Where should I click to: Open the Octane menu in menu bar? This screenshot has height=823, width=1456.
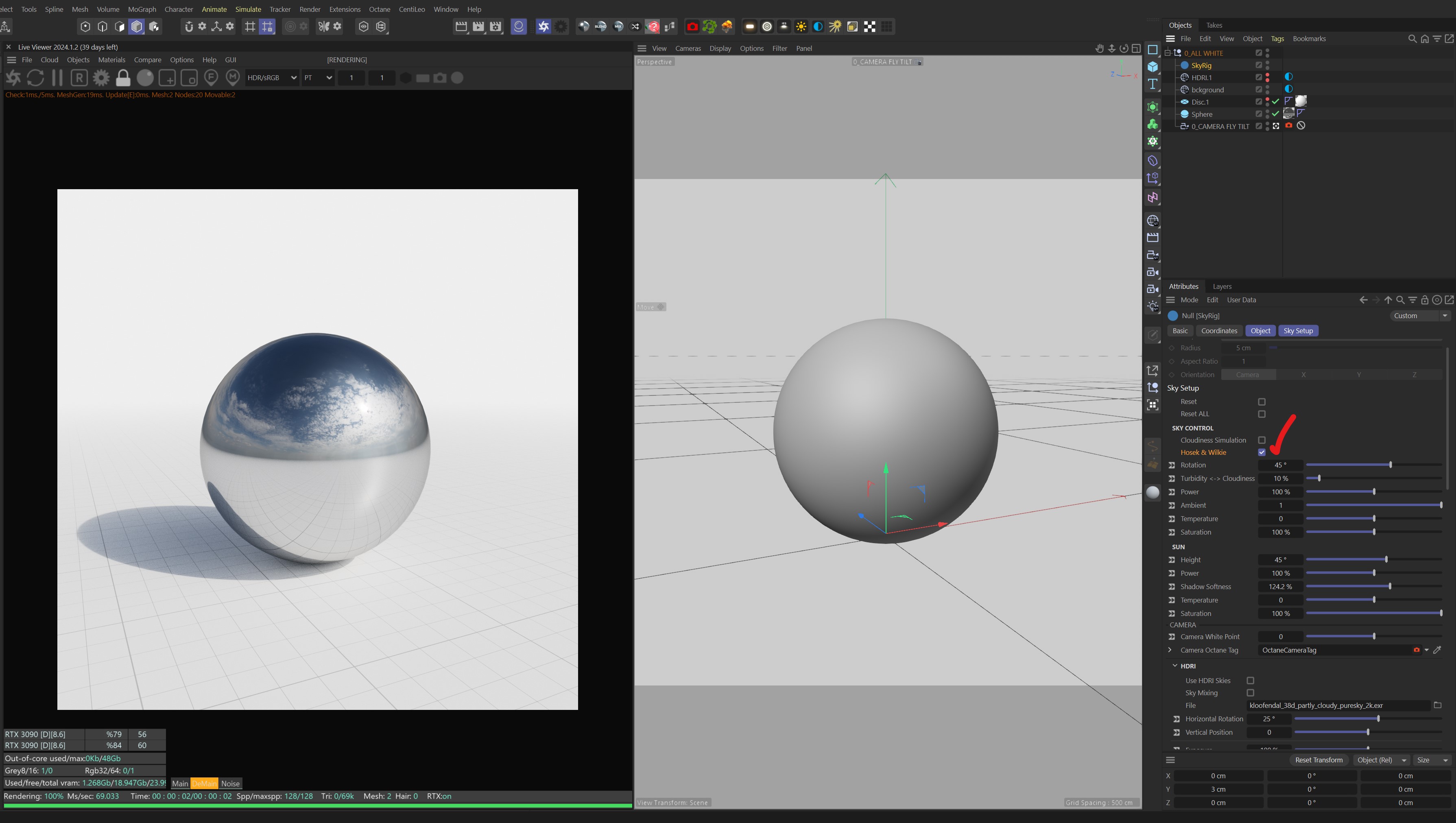pyautogui.click(x=379, y=9)
